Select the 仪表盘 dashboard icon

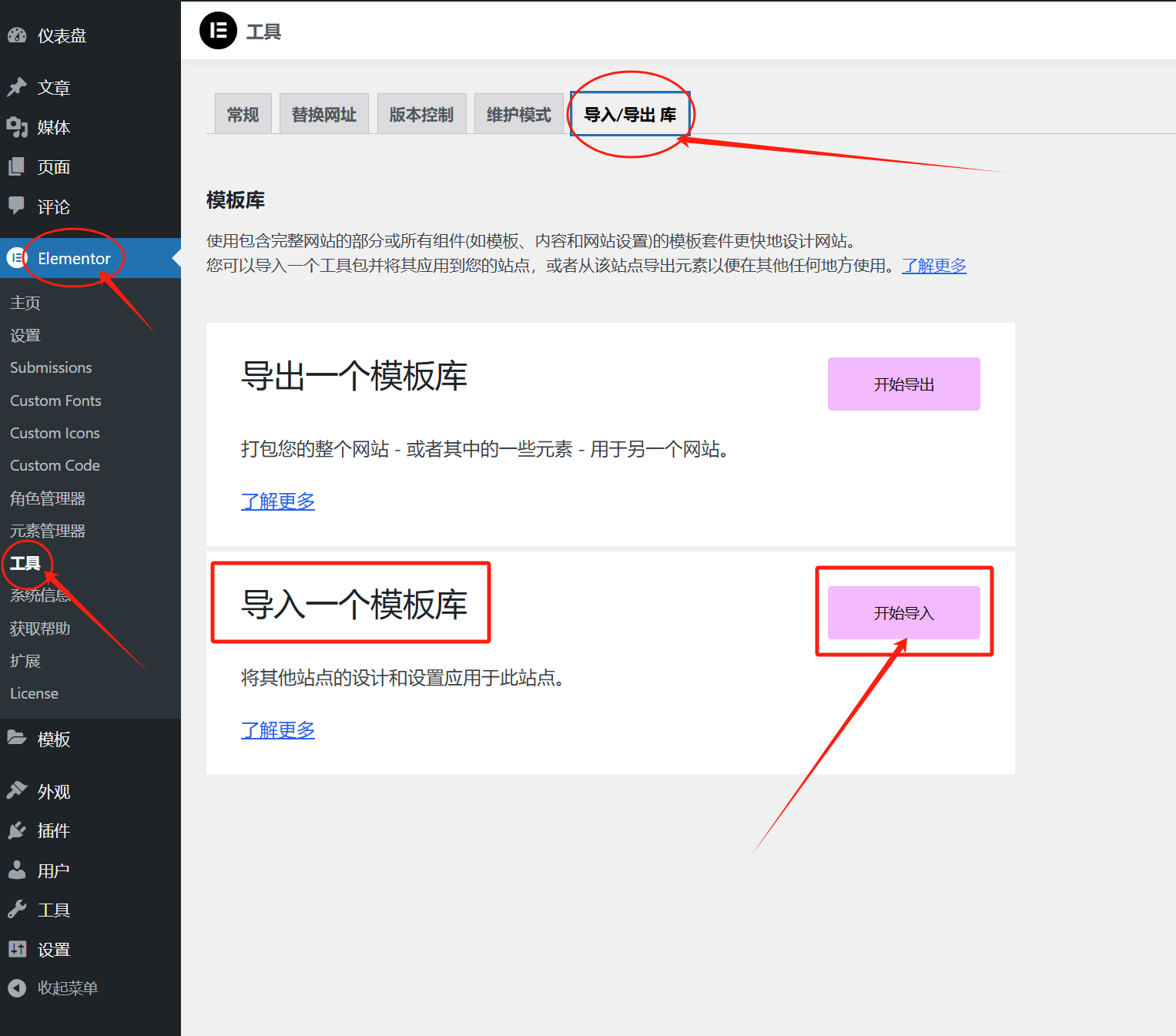tap(17, 35)
